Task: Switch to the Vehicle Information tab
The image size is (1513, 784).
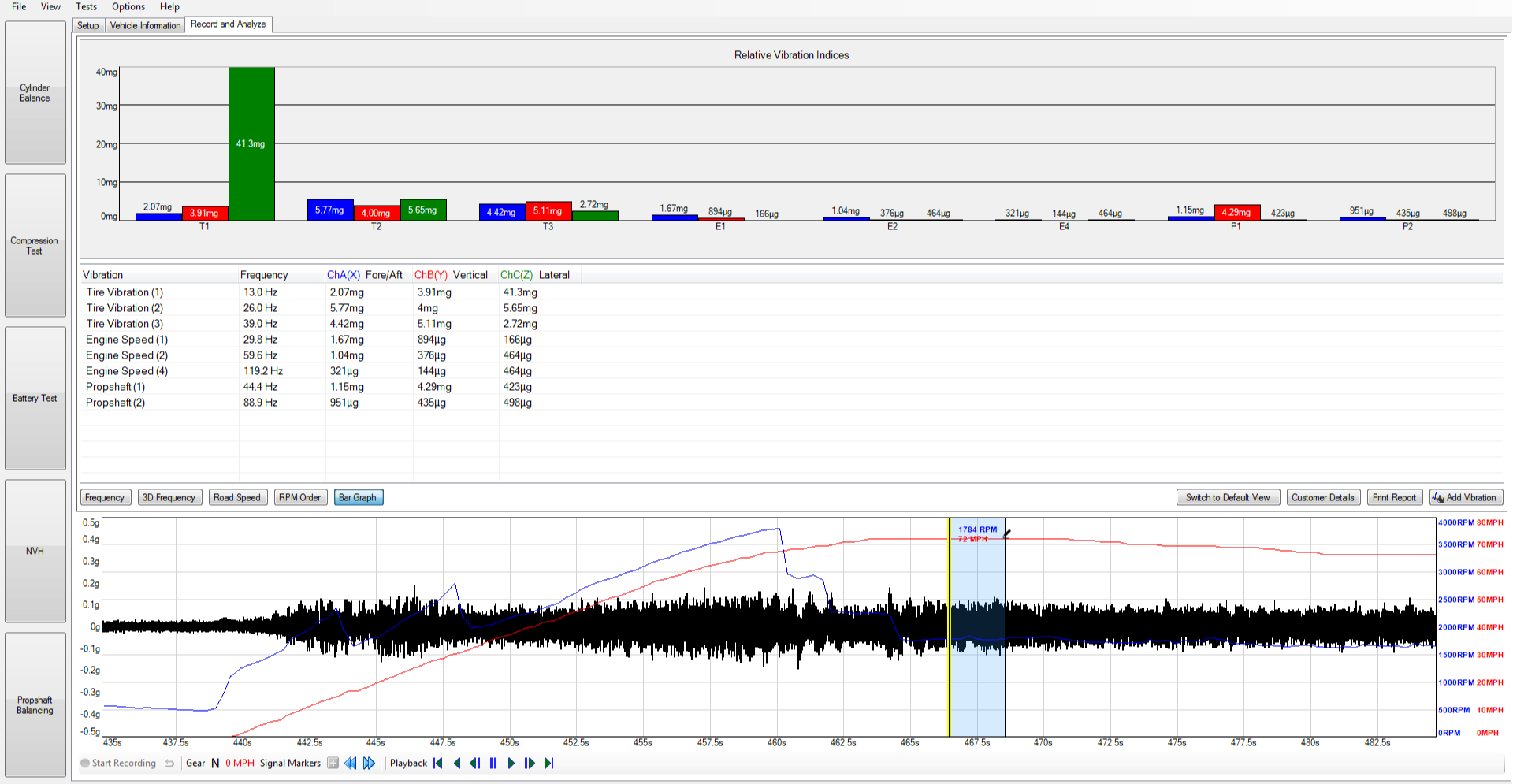Action: (x=145, y=25)
